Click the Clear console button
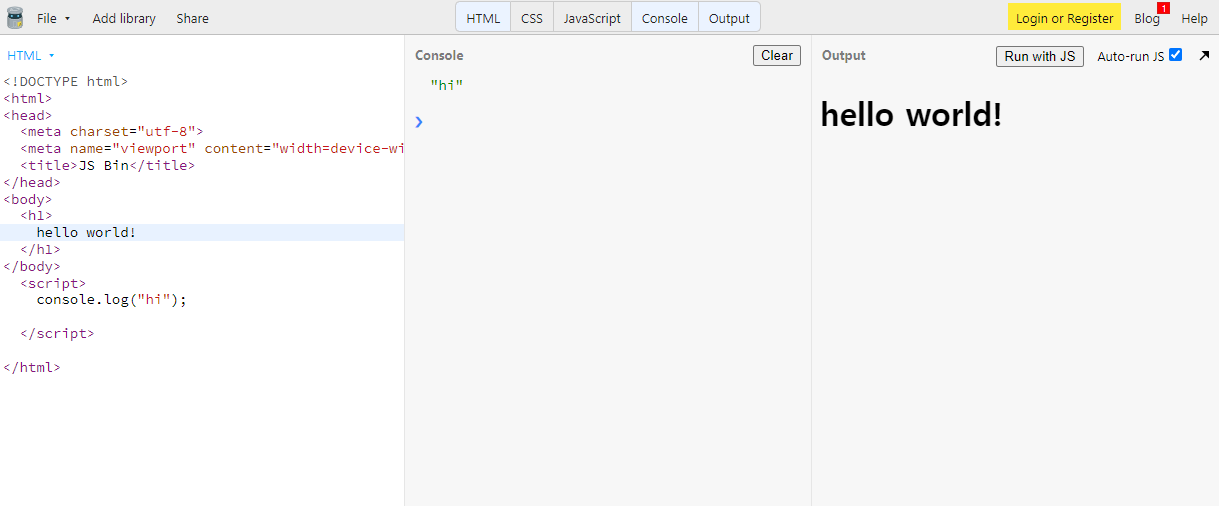This screenshot has width=1219, height=506. tap(777, 56)
